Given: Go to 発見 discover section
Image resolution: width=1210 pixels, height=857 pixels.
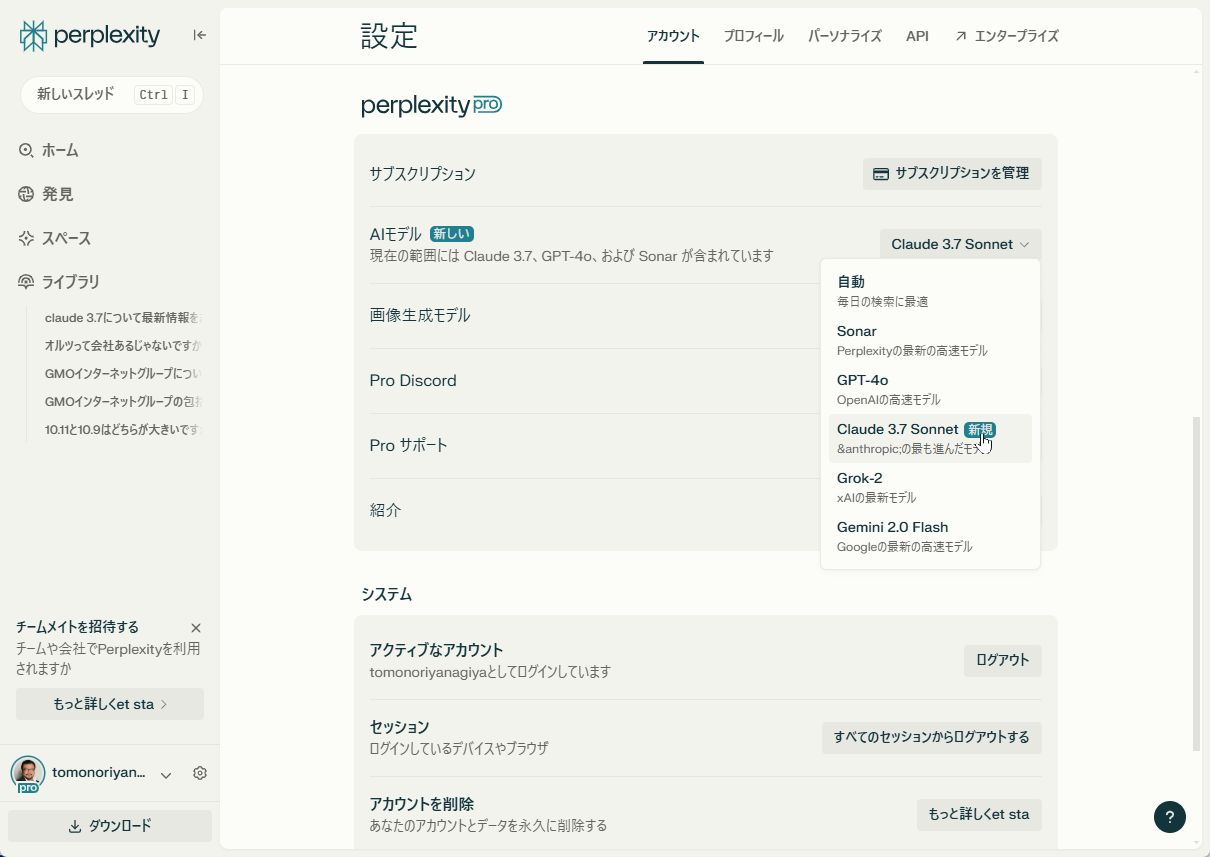Looking at the screenshot, I should point(57,194).
